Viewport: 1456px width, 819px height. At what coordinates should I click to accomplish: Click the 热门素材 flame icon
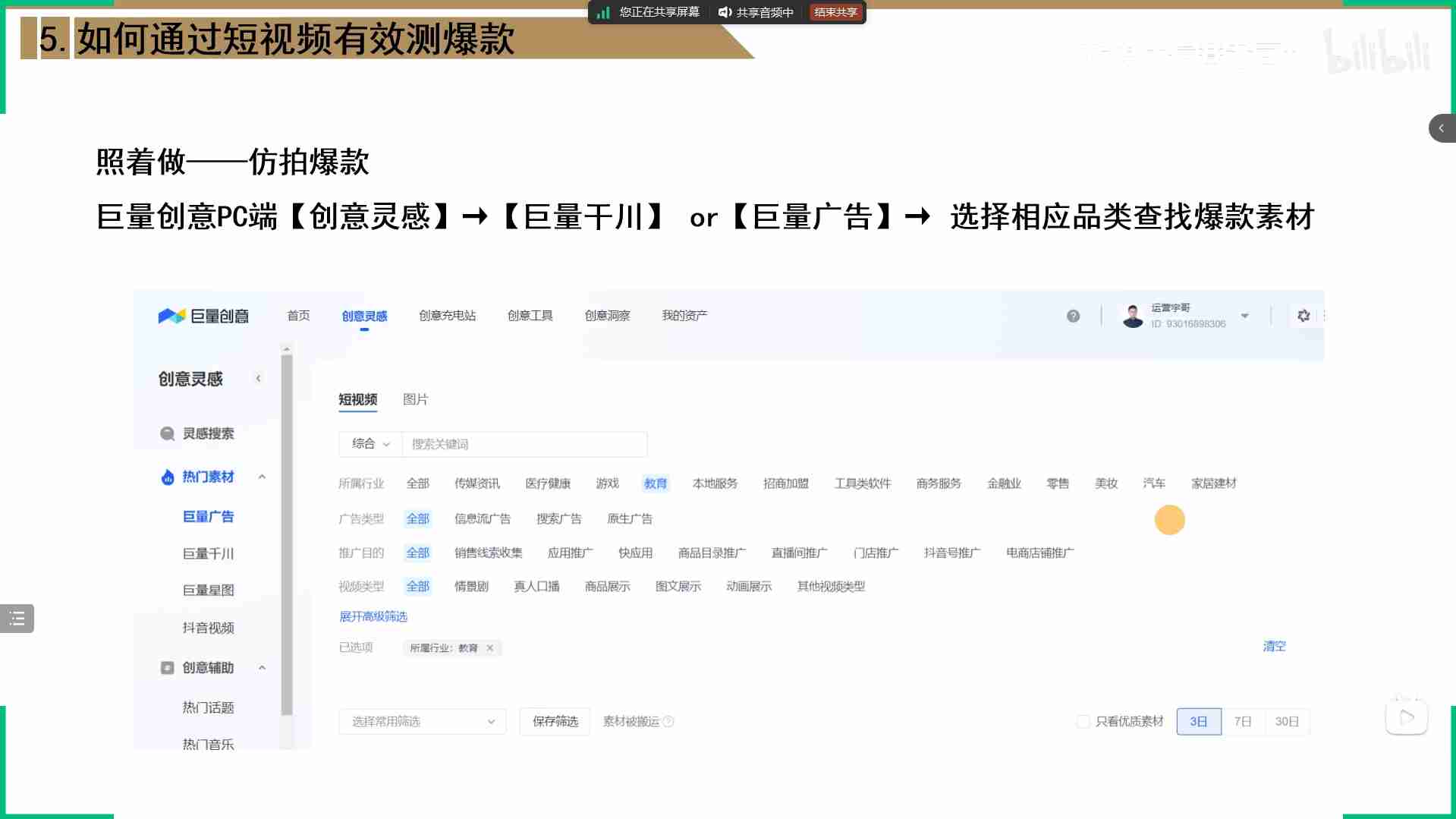(x=167, y=477)
